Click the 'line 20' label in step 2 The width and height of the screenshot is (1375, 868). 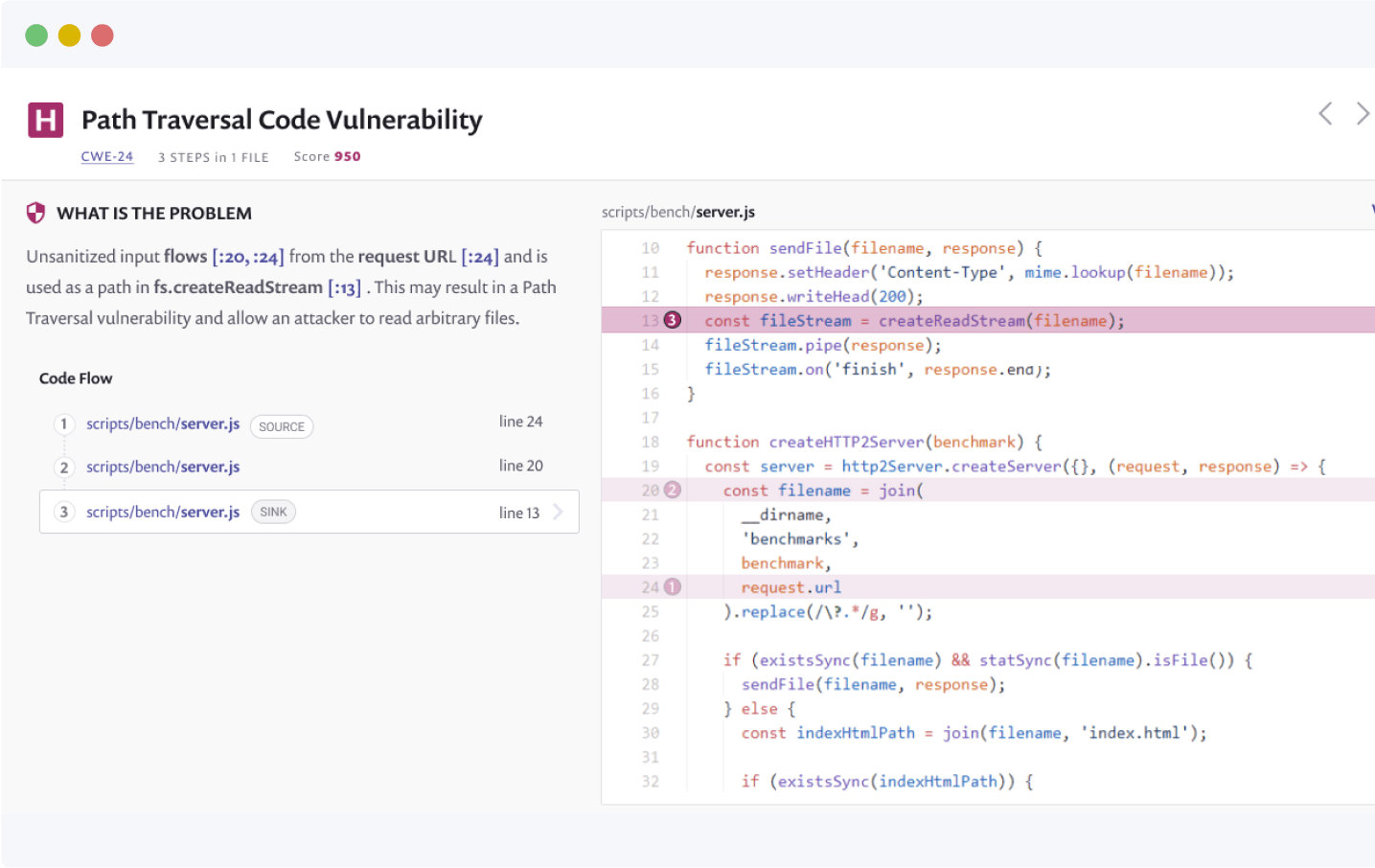(x=520, y=466)
